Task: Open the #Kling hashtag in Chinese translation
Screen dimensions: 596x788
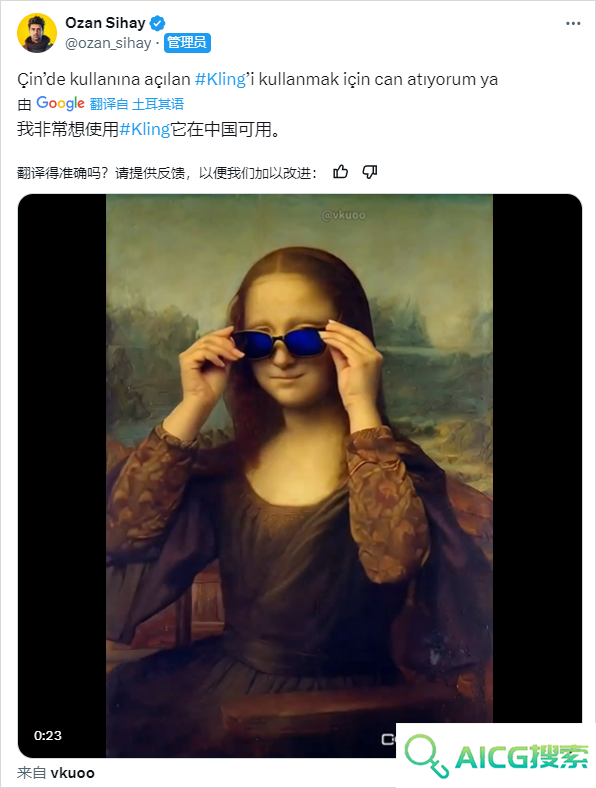Action: 145,130
